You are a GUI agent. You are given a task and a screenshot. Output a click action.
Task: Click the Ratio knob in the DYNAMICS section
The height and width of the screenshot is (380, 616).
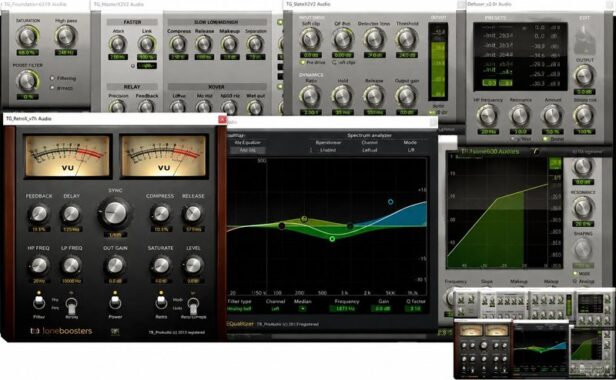tap(310, 96)
